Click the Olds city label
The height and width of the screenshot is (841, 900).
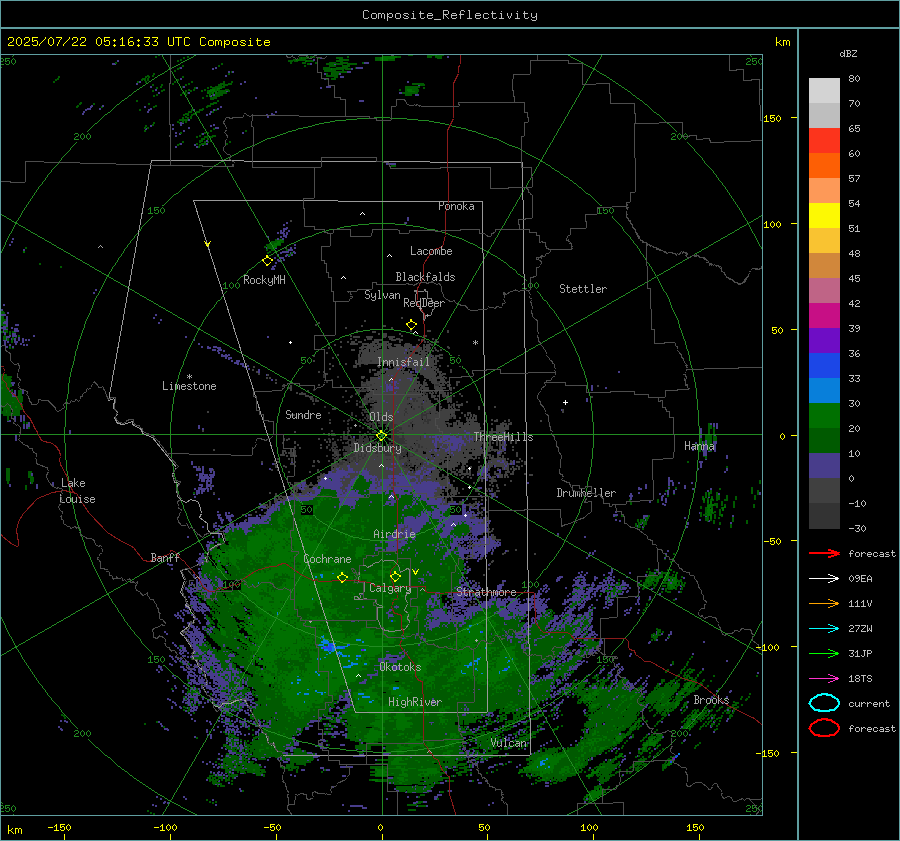[381, 417]
